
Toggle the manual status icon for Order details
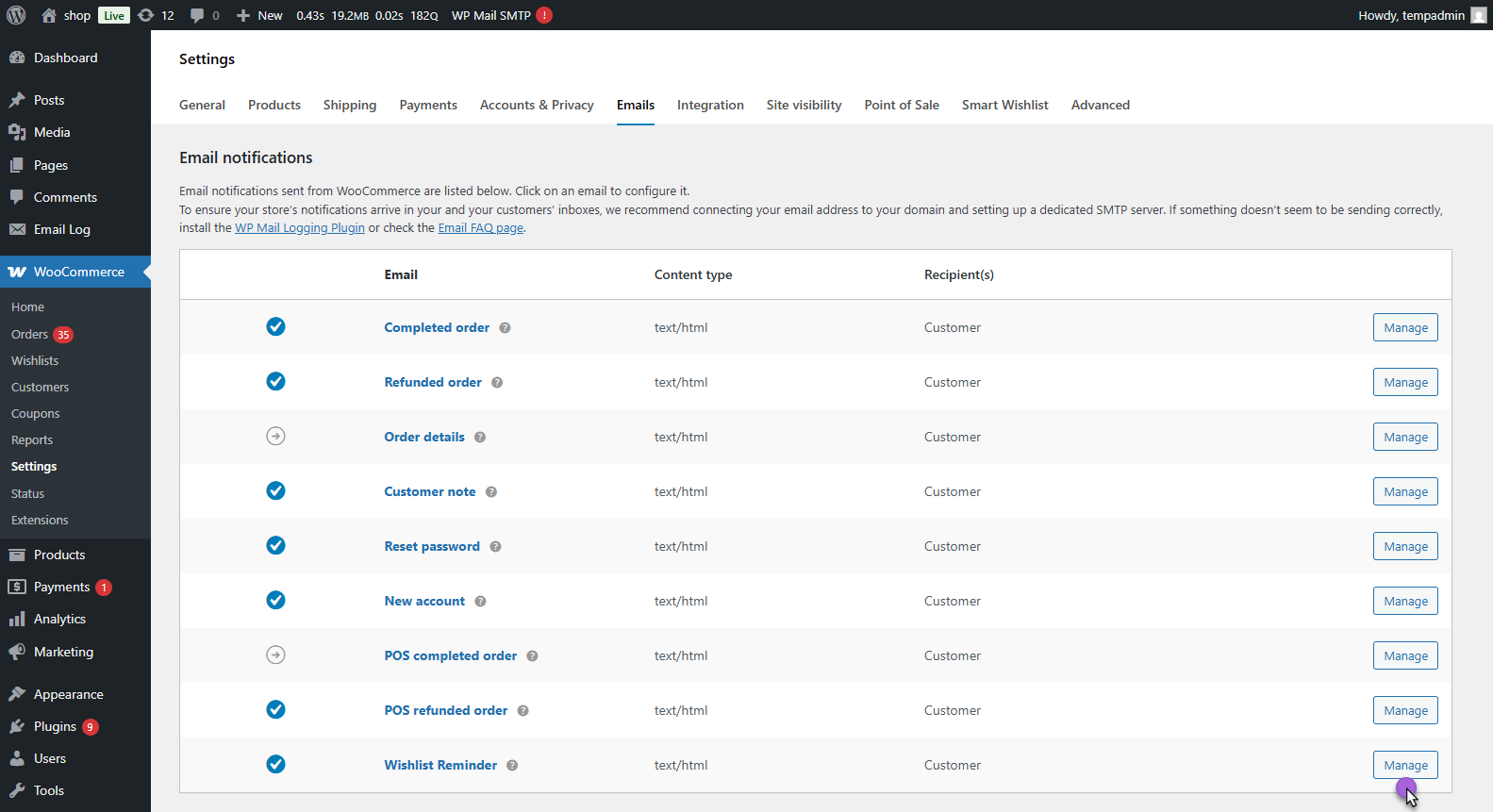[x=275, y=436]
